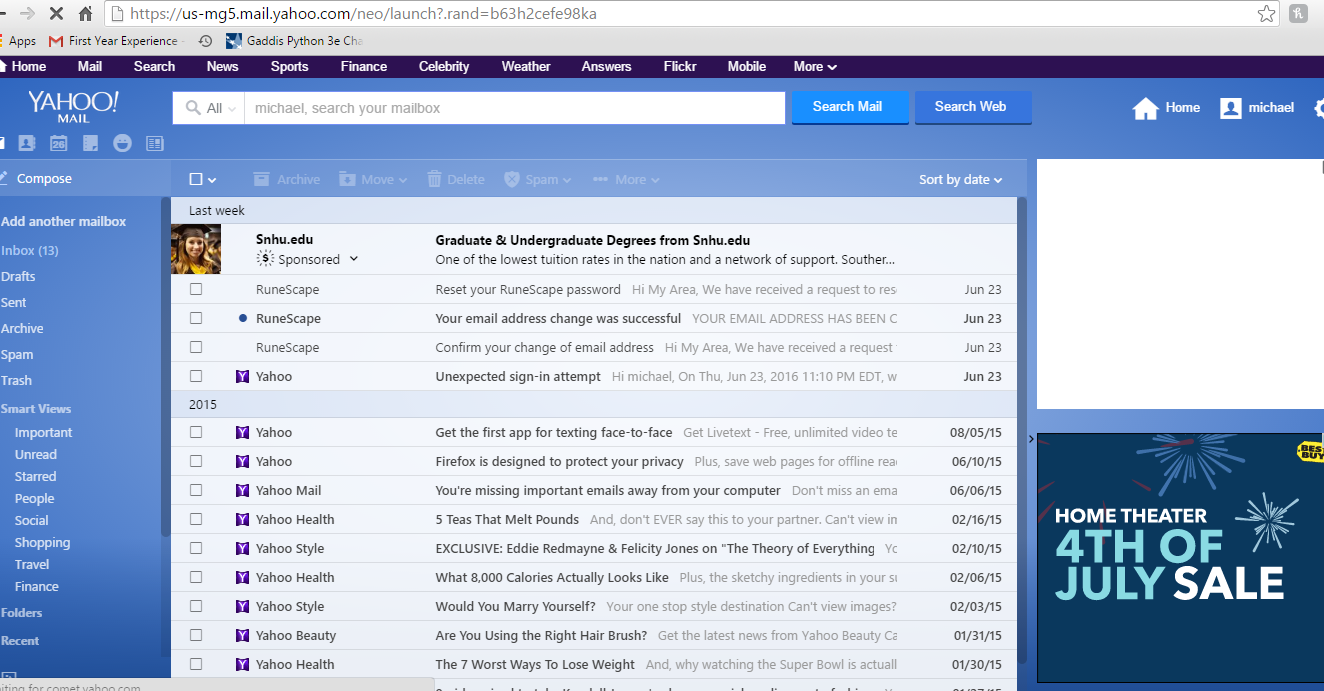Open Celebrity in Yahoo navigation bar

(x=444, y=66)
